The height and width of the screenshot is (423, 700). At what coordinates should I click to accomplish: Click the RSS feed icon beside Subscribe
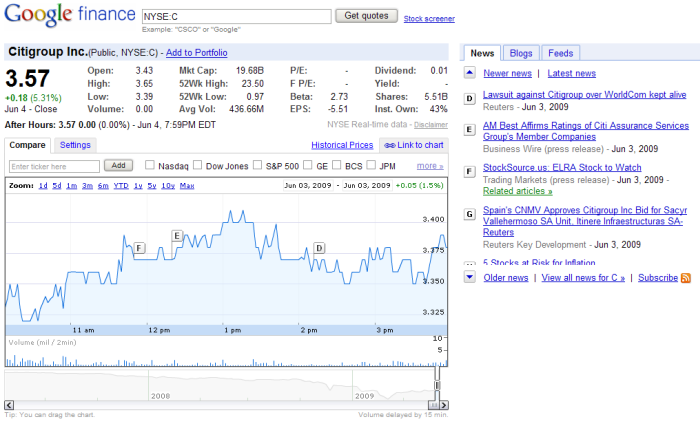pyautogui.click(x=686, y=277)
